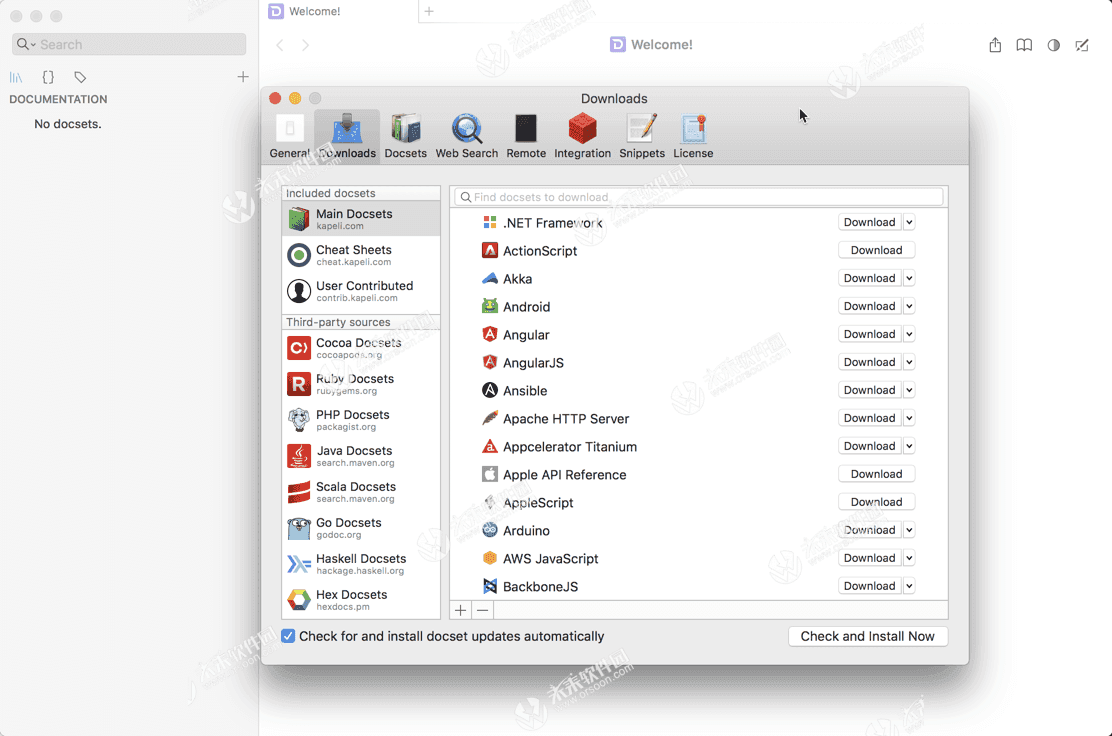Expand version dropdown for Akka
The image size is (1112, 736).
click(909, 278)
